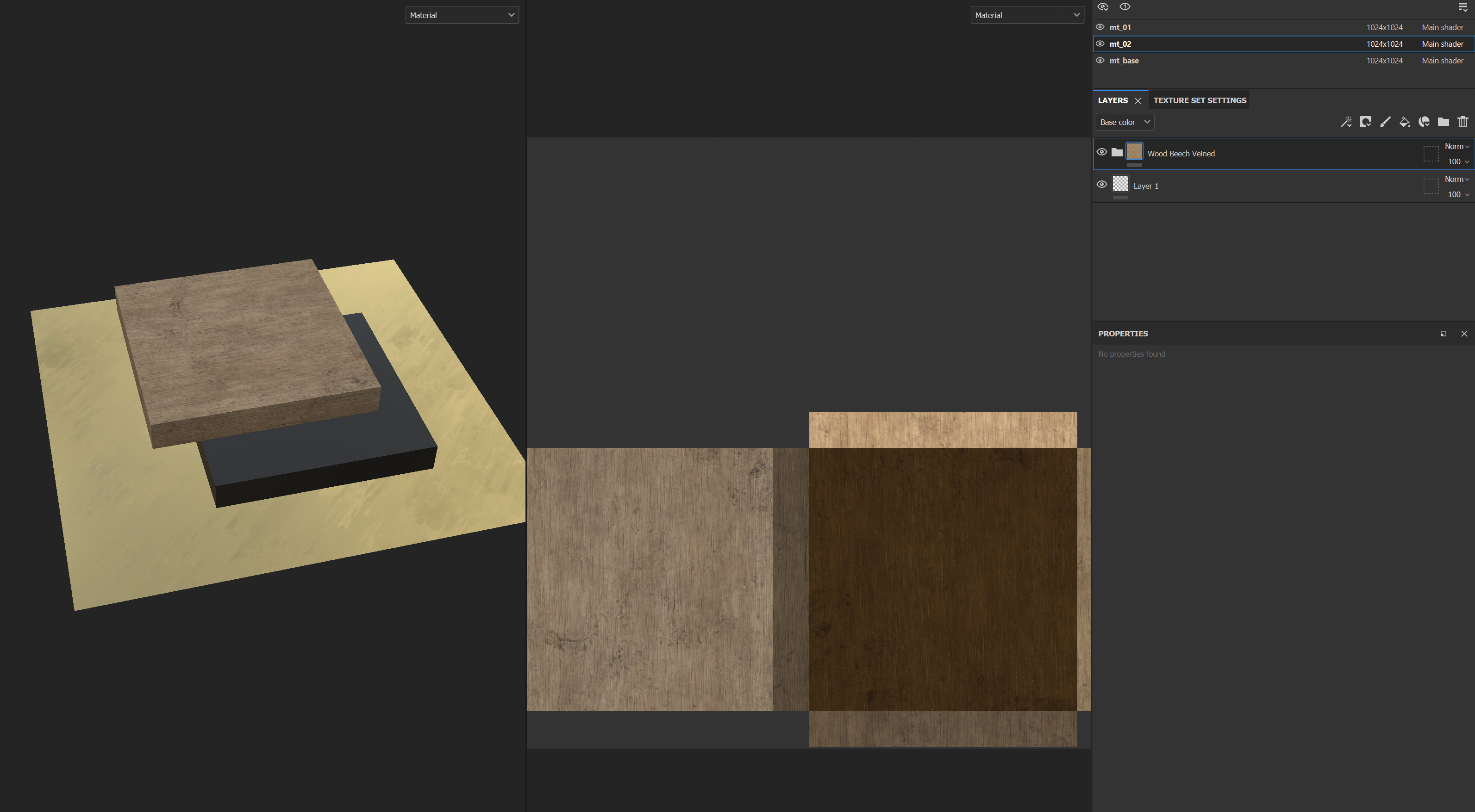Image resolution: width=1475 pixels, height=812 pixels.
Task: Open Wood Beech Veined blend mode dropdown
Action: click(x=1456, y=147)
